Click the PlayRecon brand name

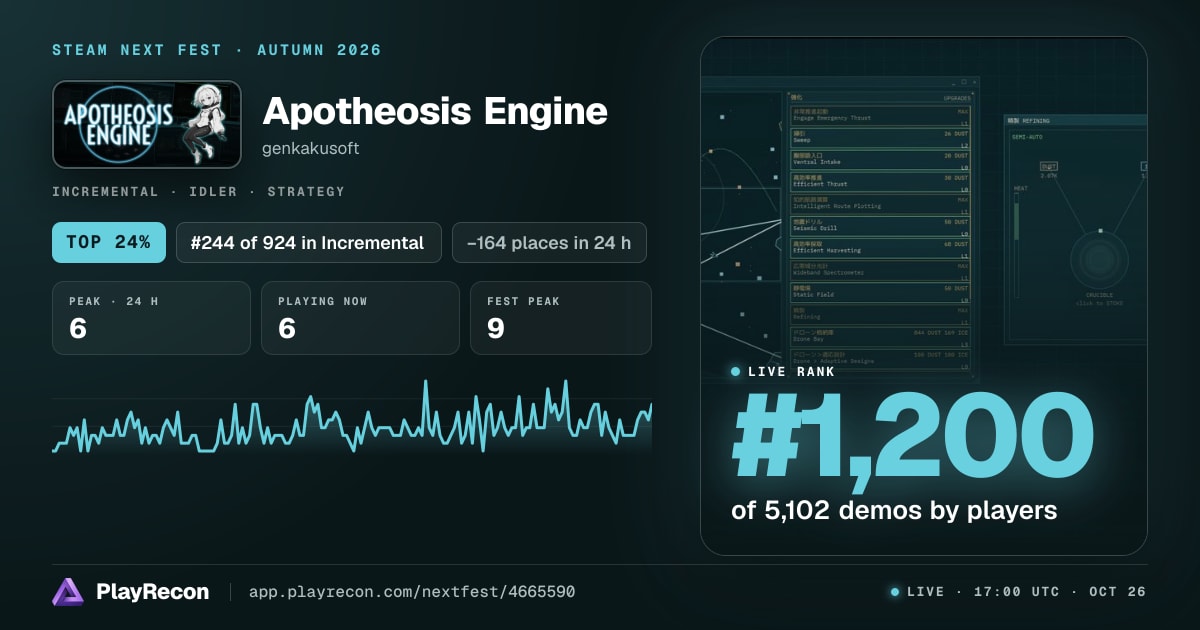pyautogui.click(x=152, y=592)
